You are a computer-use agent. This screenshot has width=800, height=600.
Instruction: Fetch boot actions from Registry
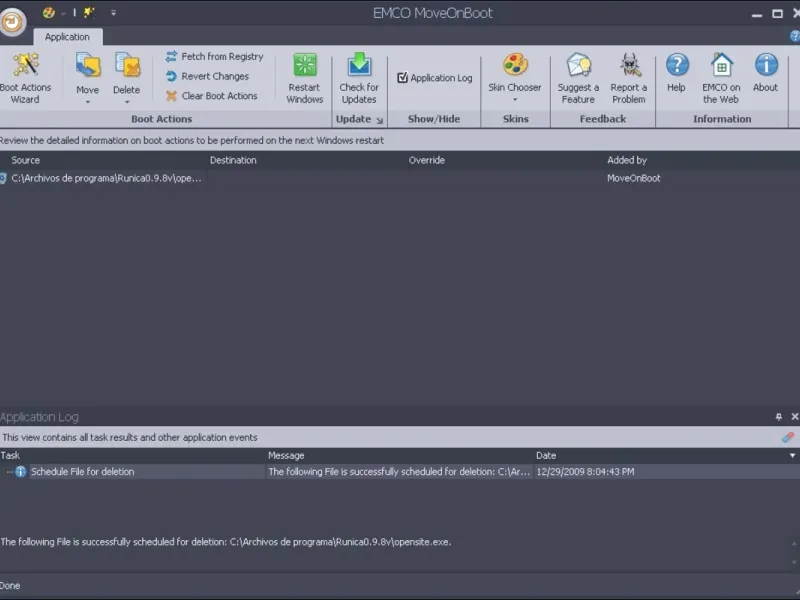click(215, 57)
